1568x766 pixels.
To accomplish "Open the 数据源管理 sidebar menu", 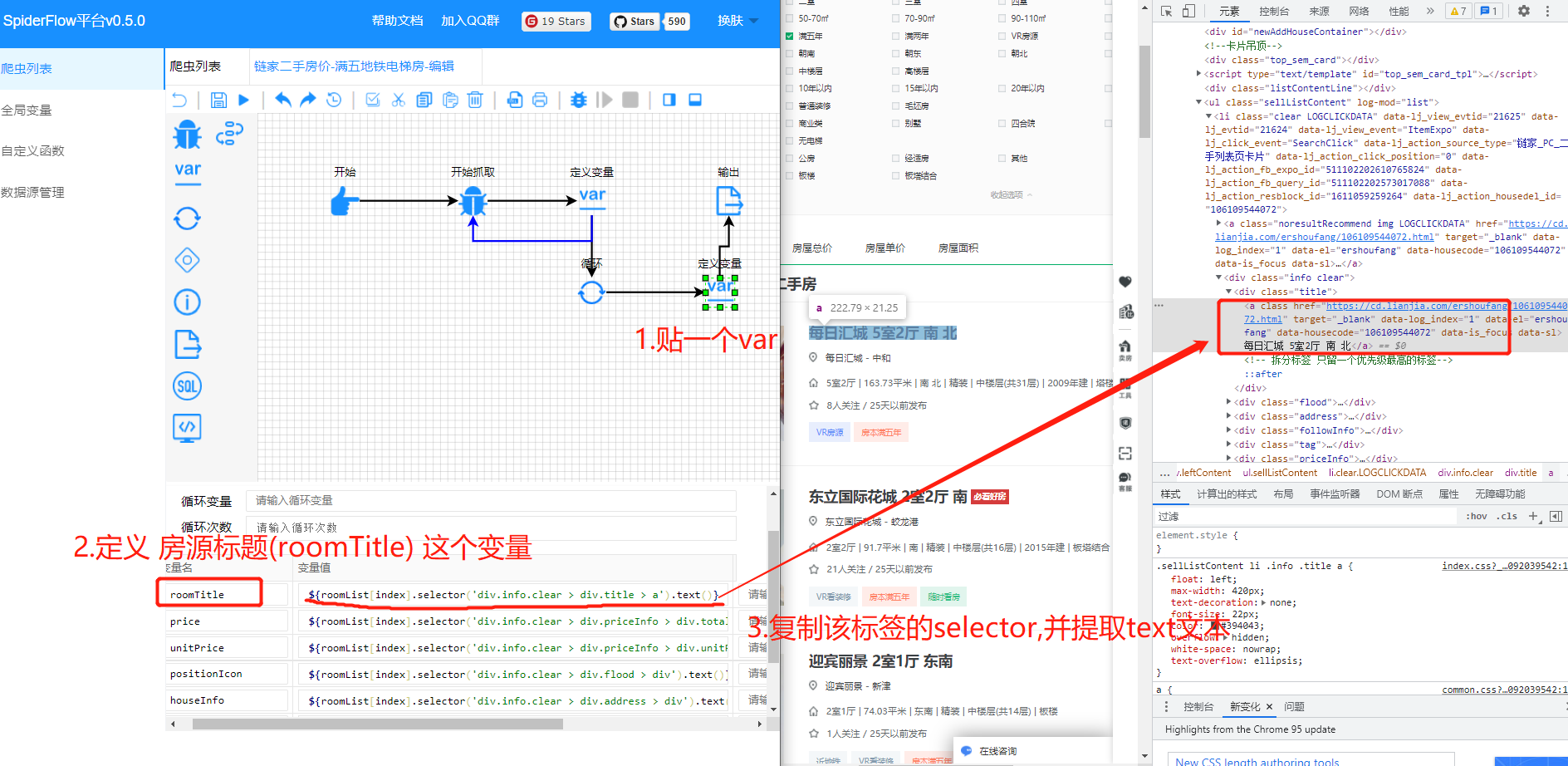I will pyautogui.click(x=32, y=192).
